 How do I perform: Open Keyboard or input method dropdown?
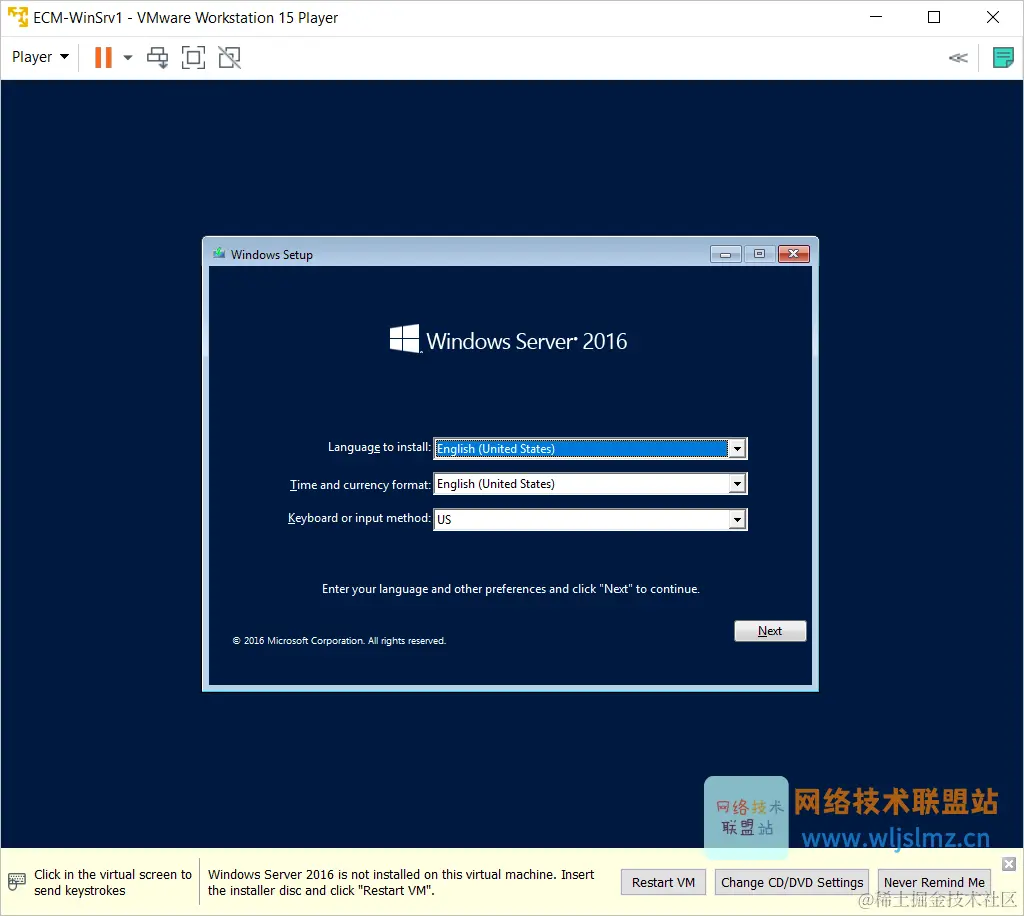[x=737, y=519]
